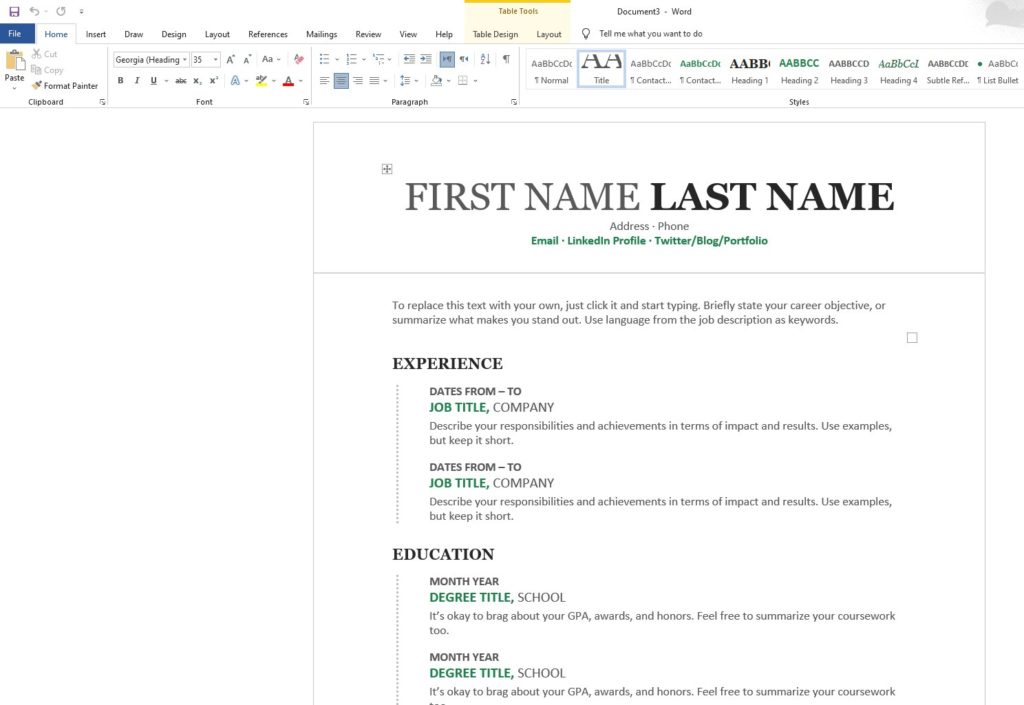Apply strikethrough formatting
The width and height of the screenshot is (1024, 705).
coord(181,81)
